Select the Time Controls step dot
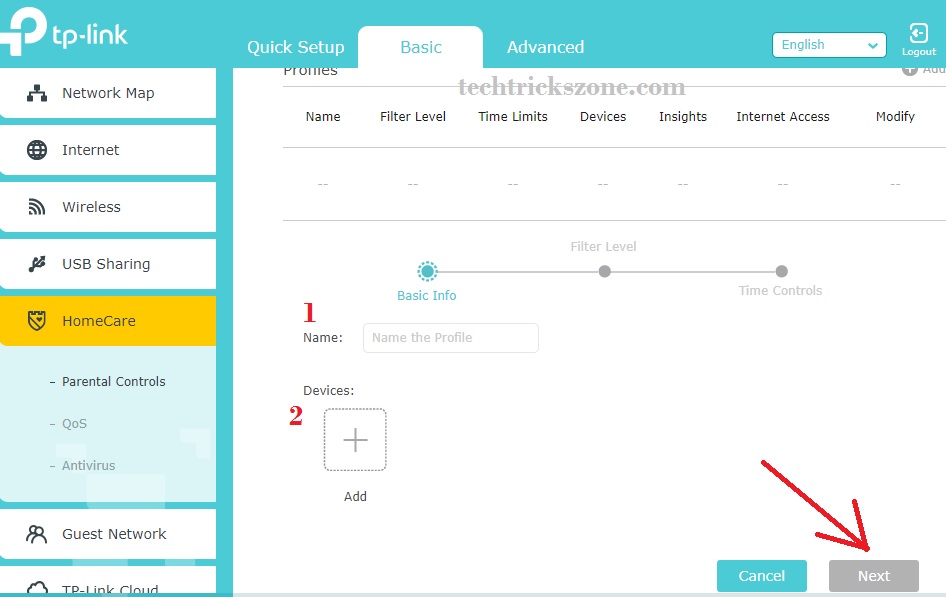 click(x=781, y=271)
